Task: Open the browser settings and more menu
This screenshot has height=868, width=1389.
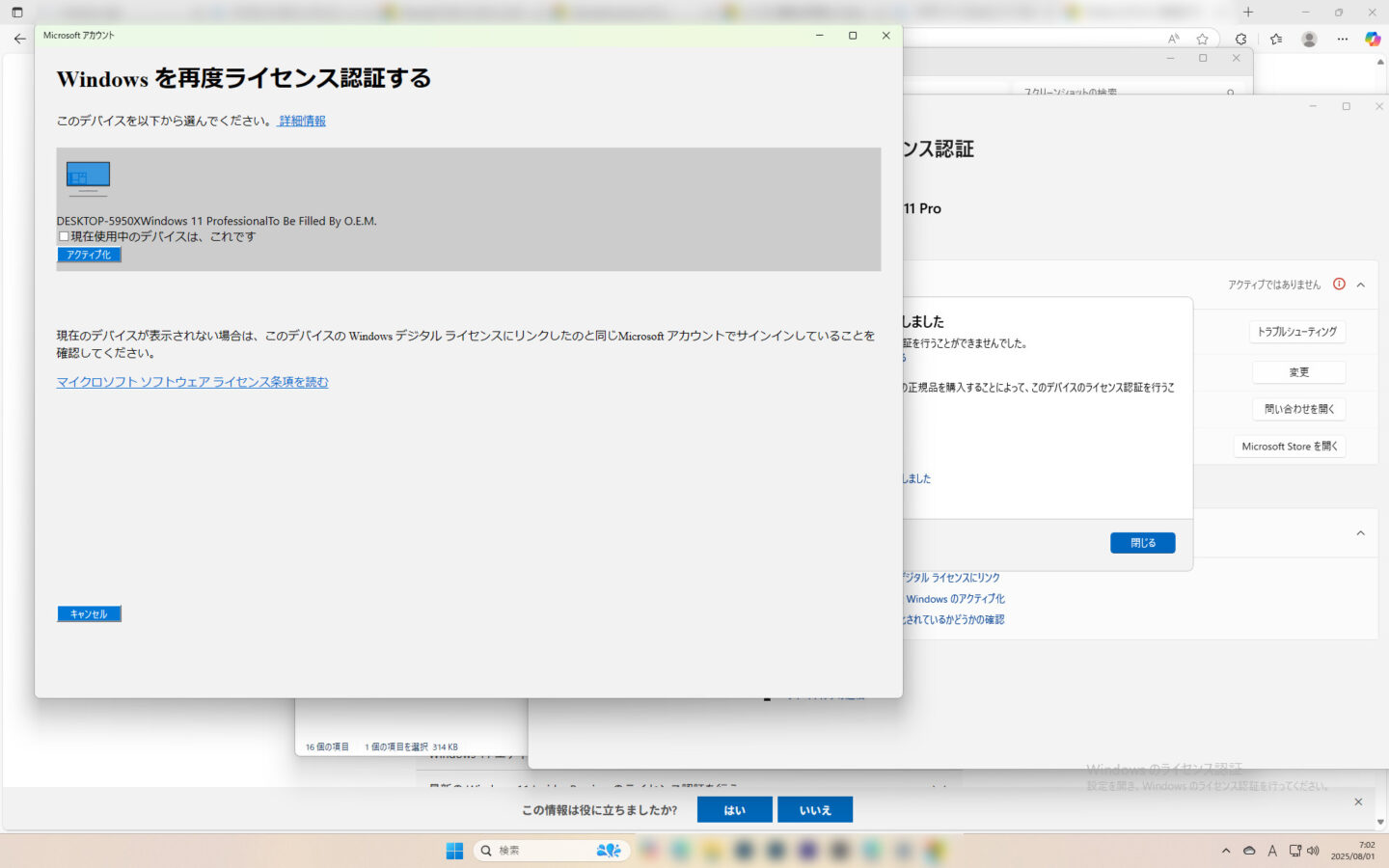Action: pos(1343,39)
